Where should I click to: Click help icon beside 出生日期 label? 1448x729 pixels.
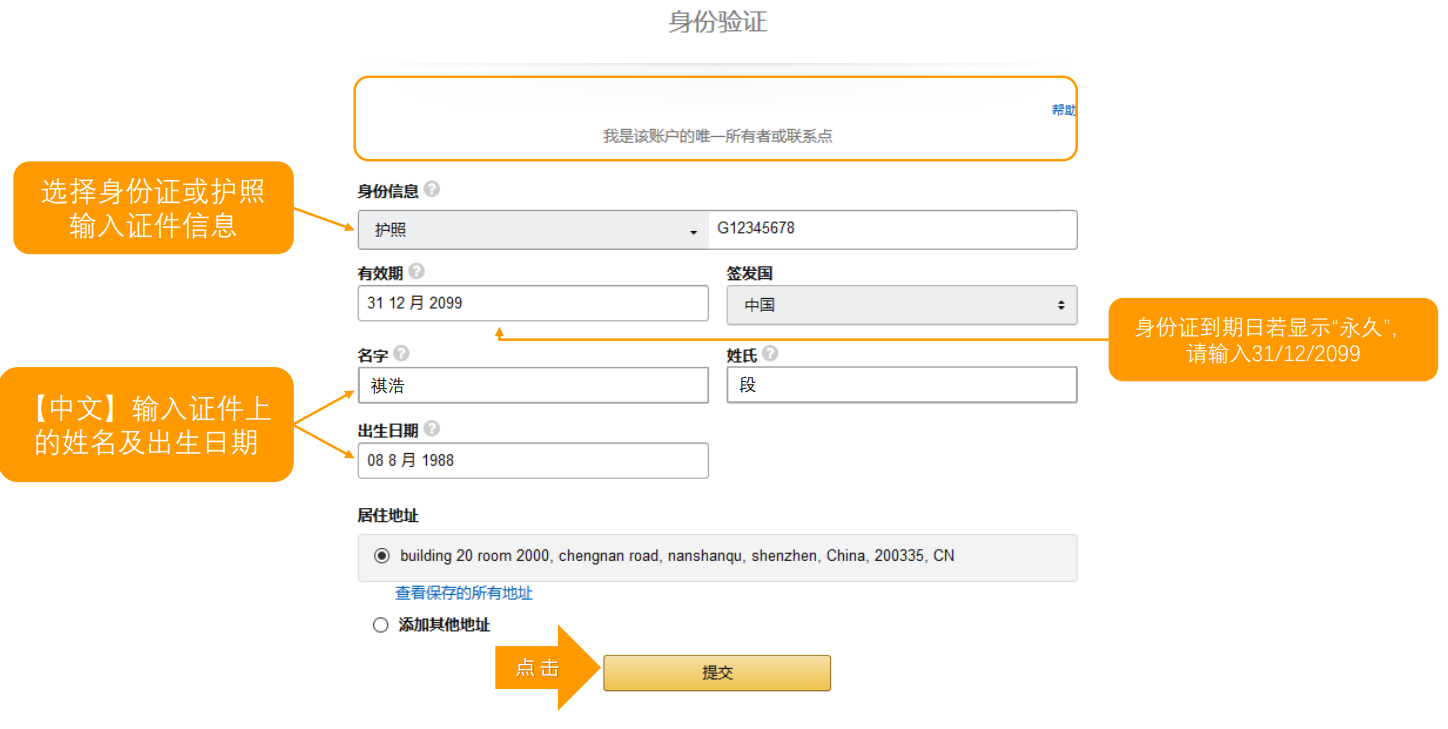point(432,428)
